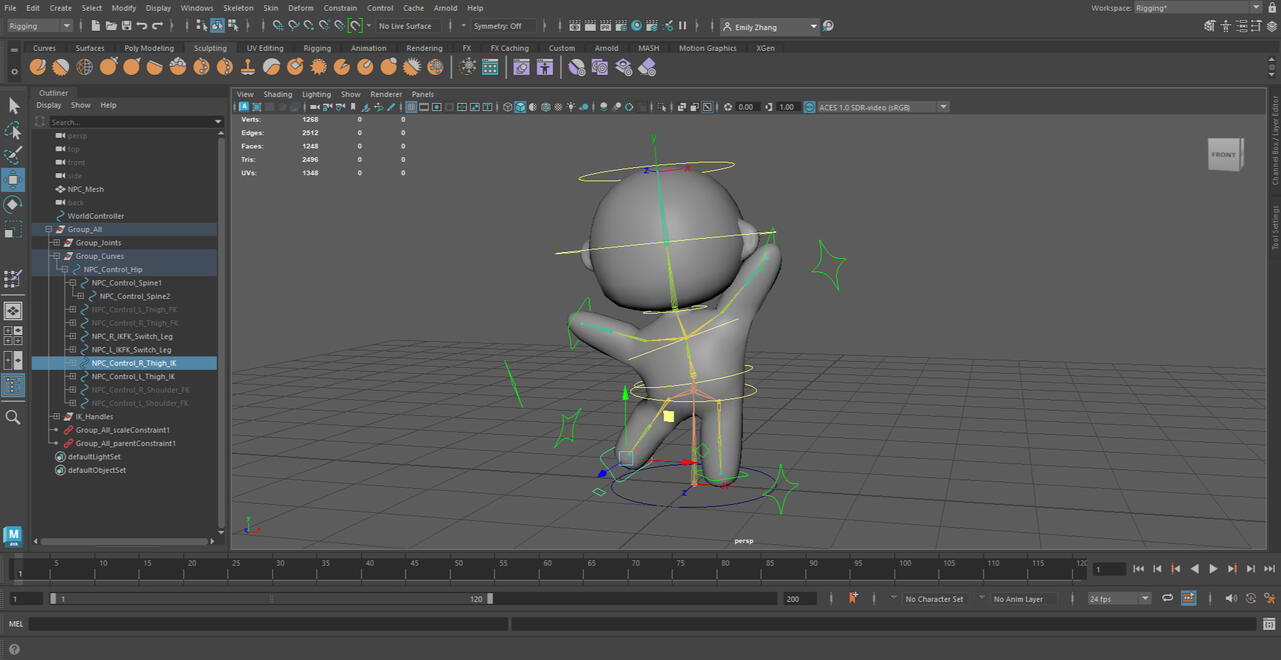Toggle playback looping button

click(x=1167, y=598)
